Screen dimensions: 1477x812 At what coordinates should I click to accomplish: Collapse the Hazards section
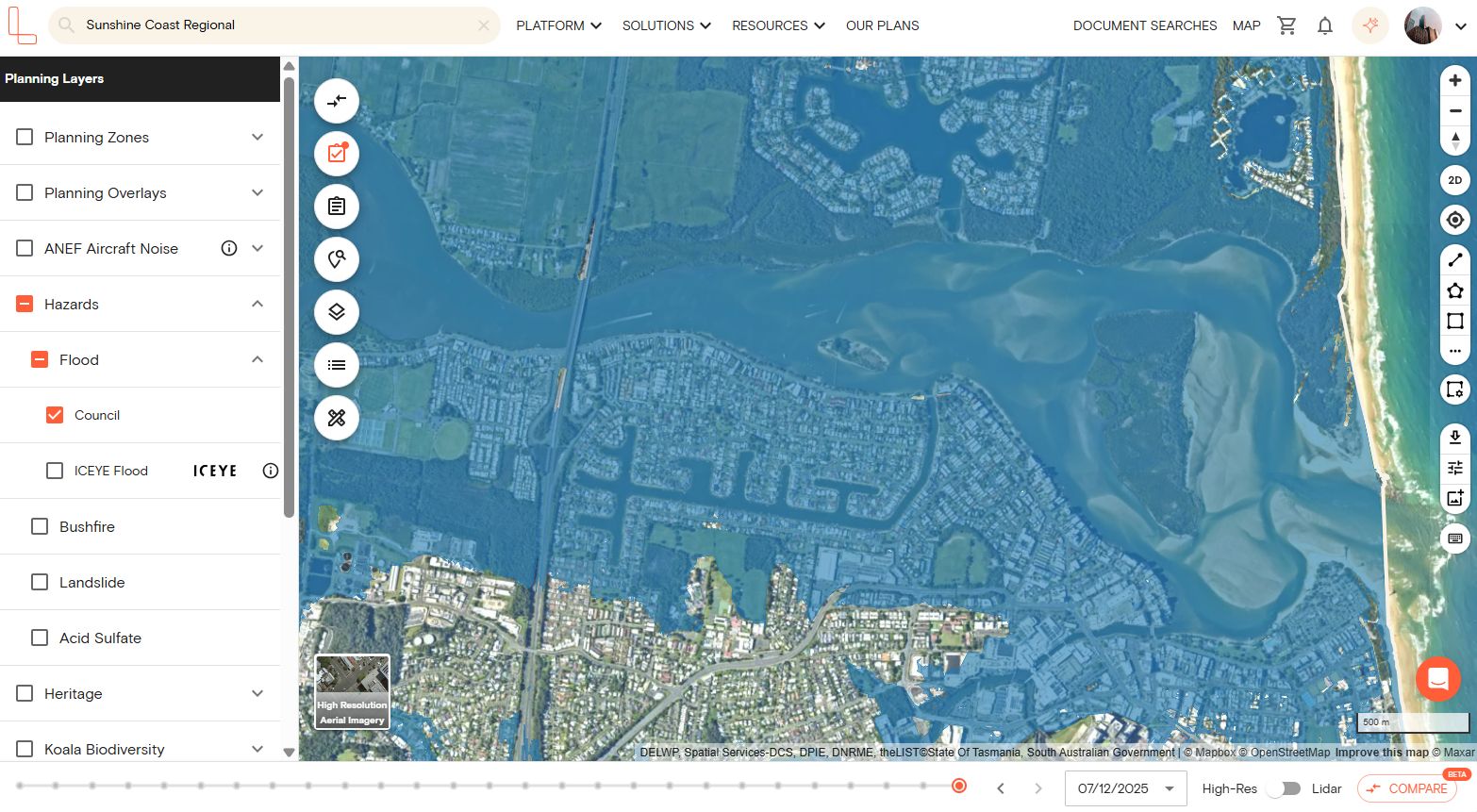point(257,304)
